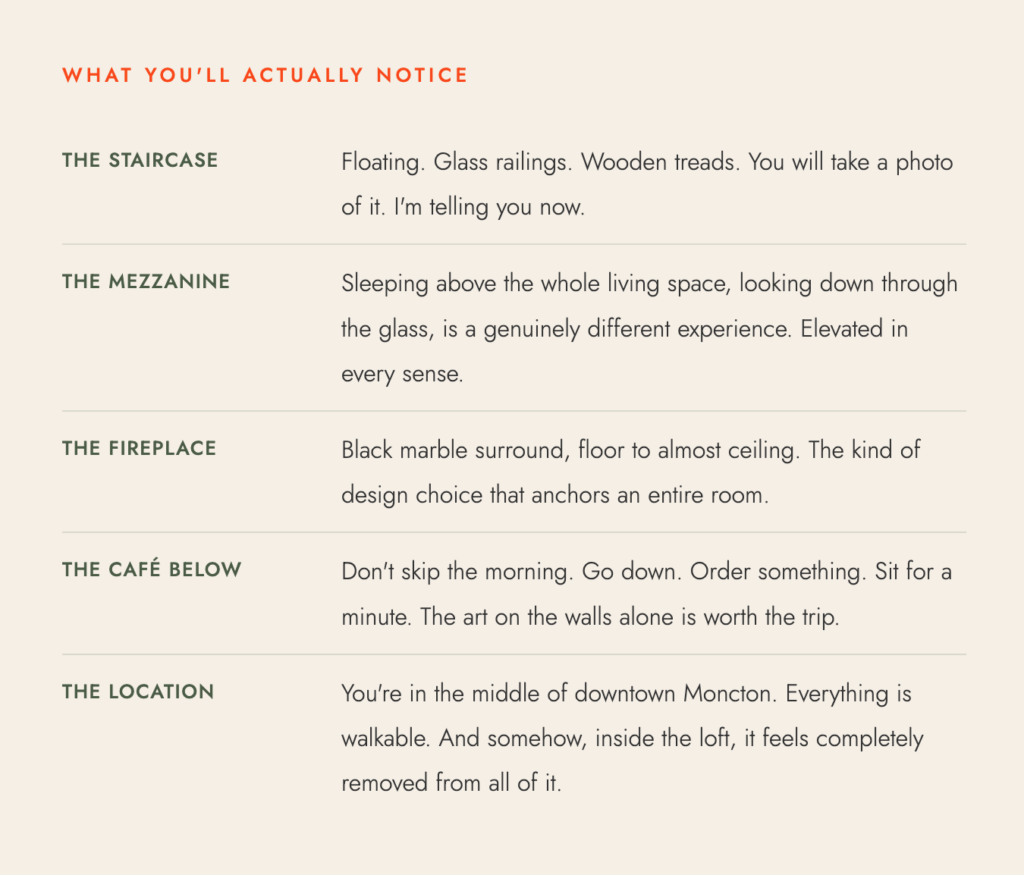Screen dimensions: 1024x875
Task: Click the "downtown Moncton" text line
Action: pos(626,694)
